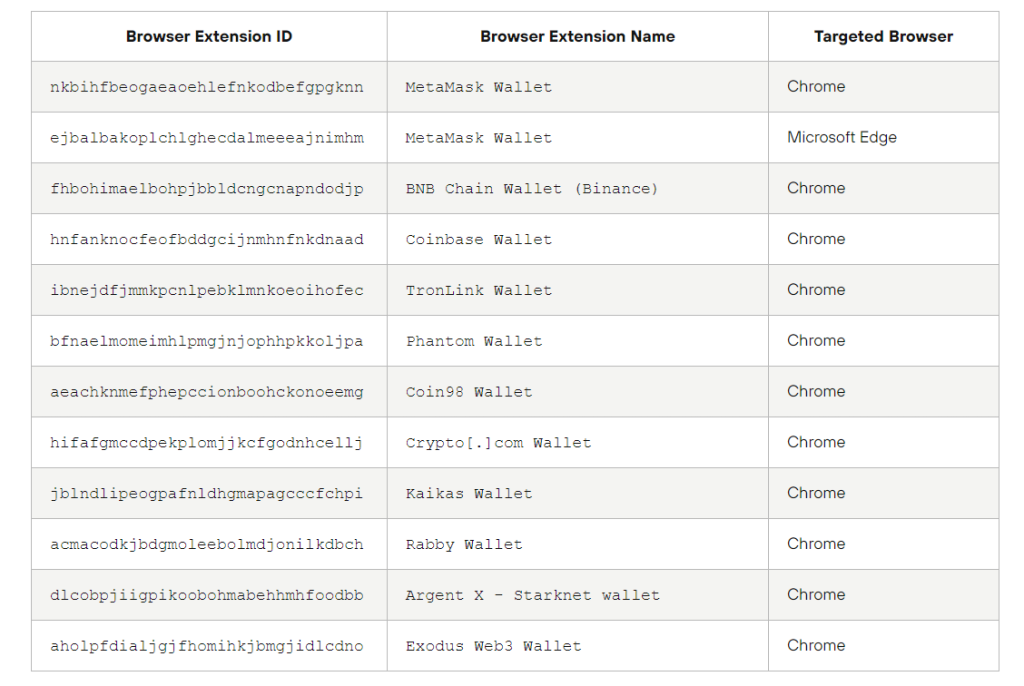Click the Browser Extension ID column header
The image size is (1024, 686).
[x=209, y=36]
